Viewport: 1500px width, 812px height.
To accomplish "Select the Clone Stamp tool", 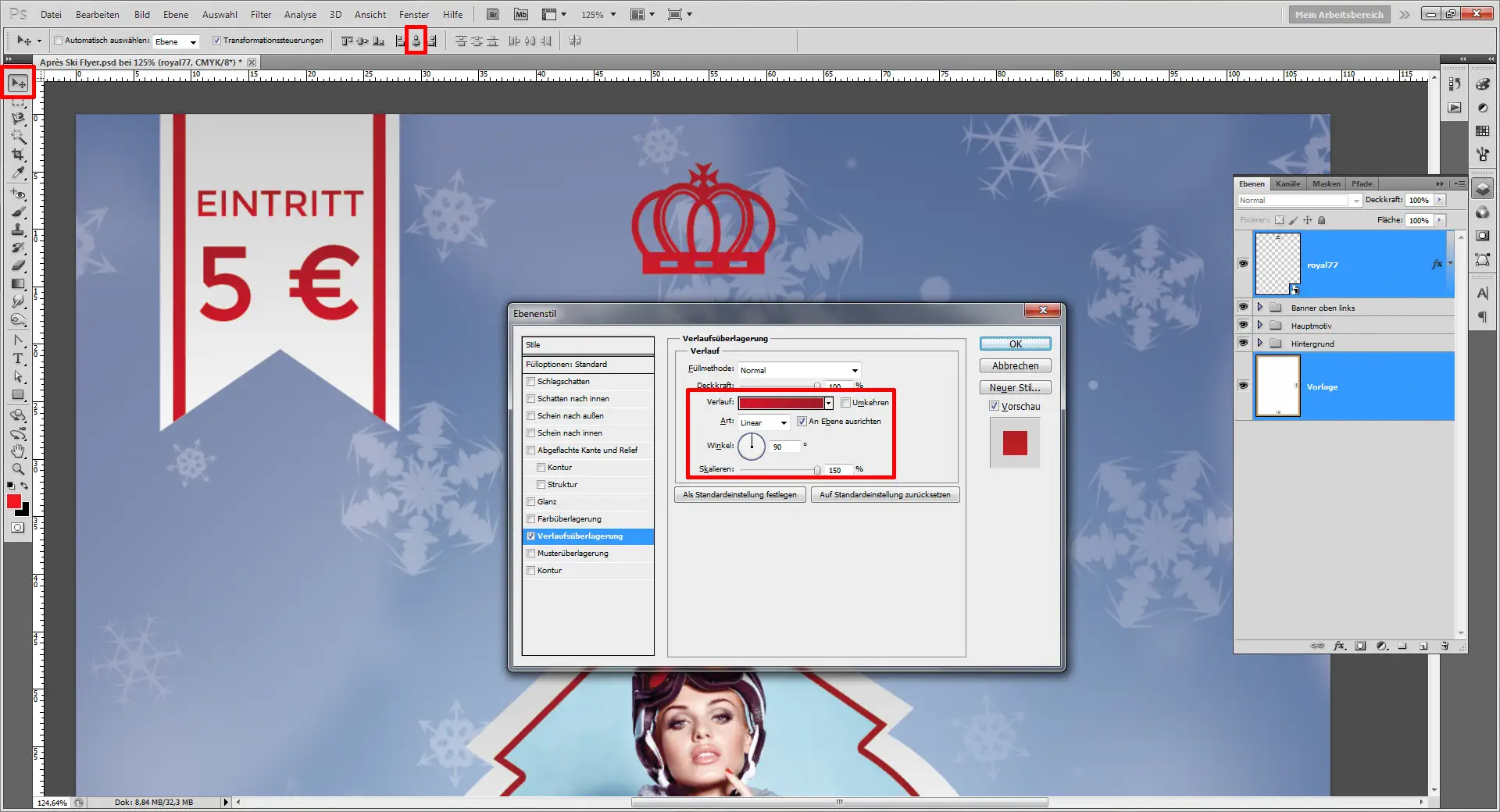I will coord(18,230).
